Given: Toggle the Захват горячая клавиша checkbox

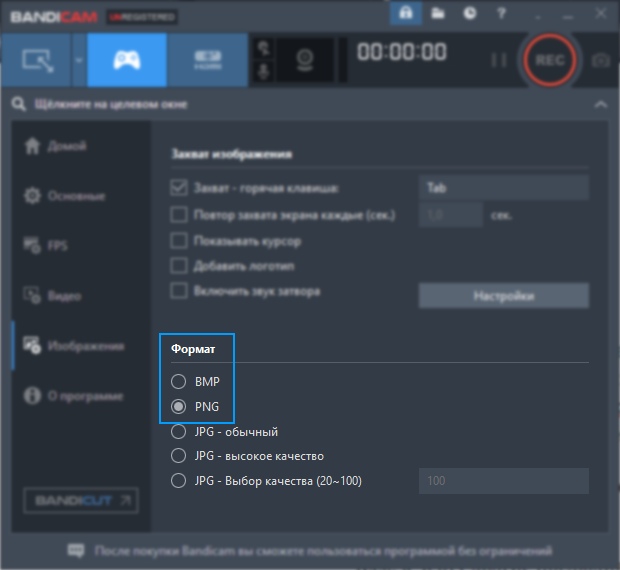Looking at the screenshot, I should point(179,188).
